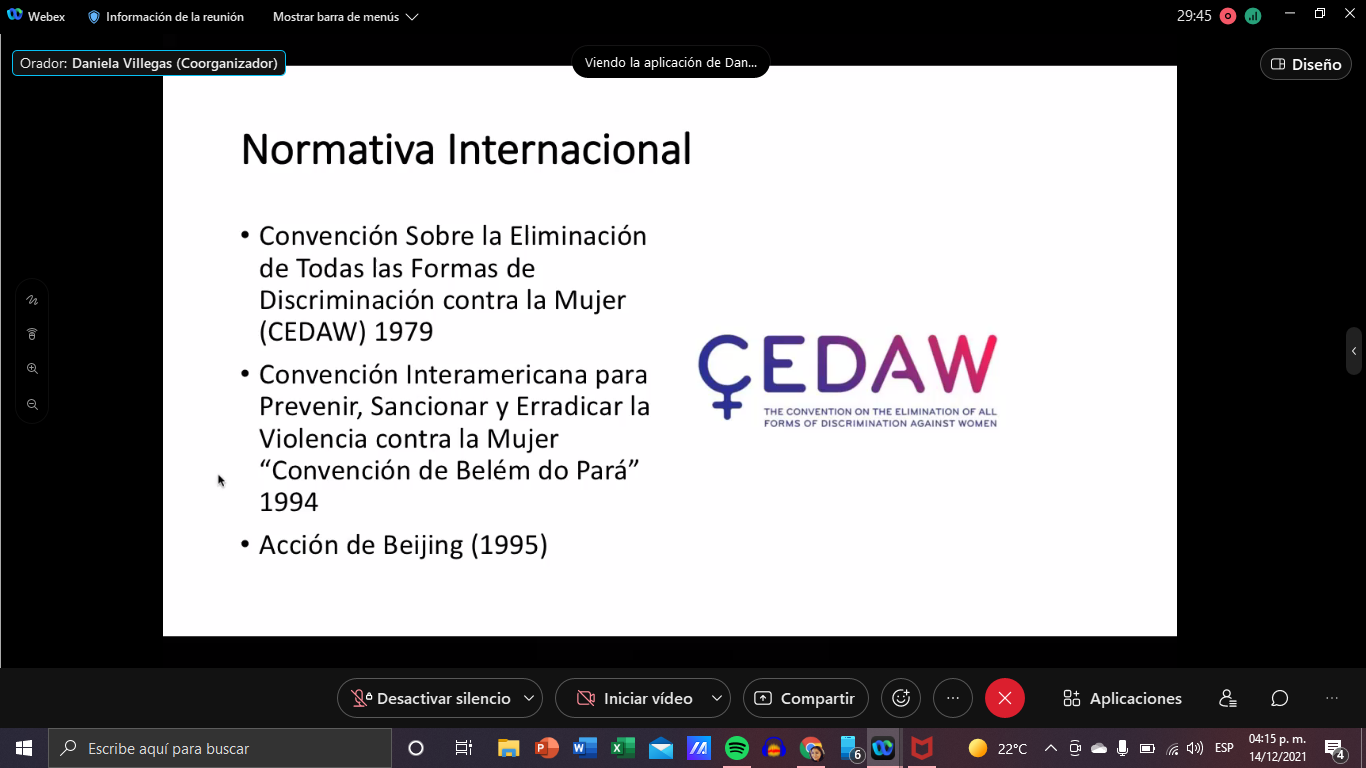The image size is (1366, 768).
Task: Open File Explorer from taskbar
Action: click(x=509, y=748)
